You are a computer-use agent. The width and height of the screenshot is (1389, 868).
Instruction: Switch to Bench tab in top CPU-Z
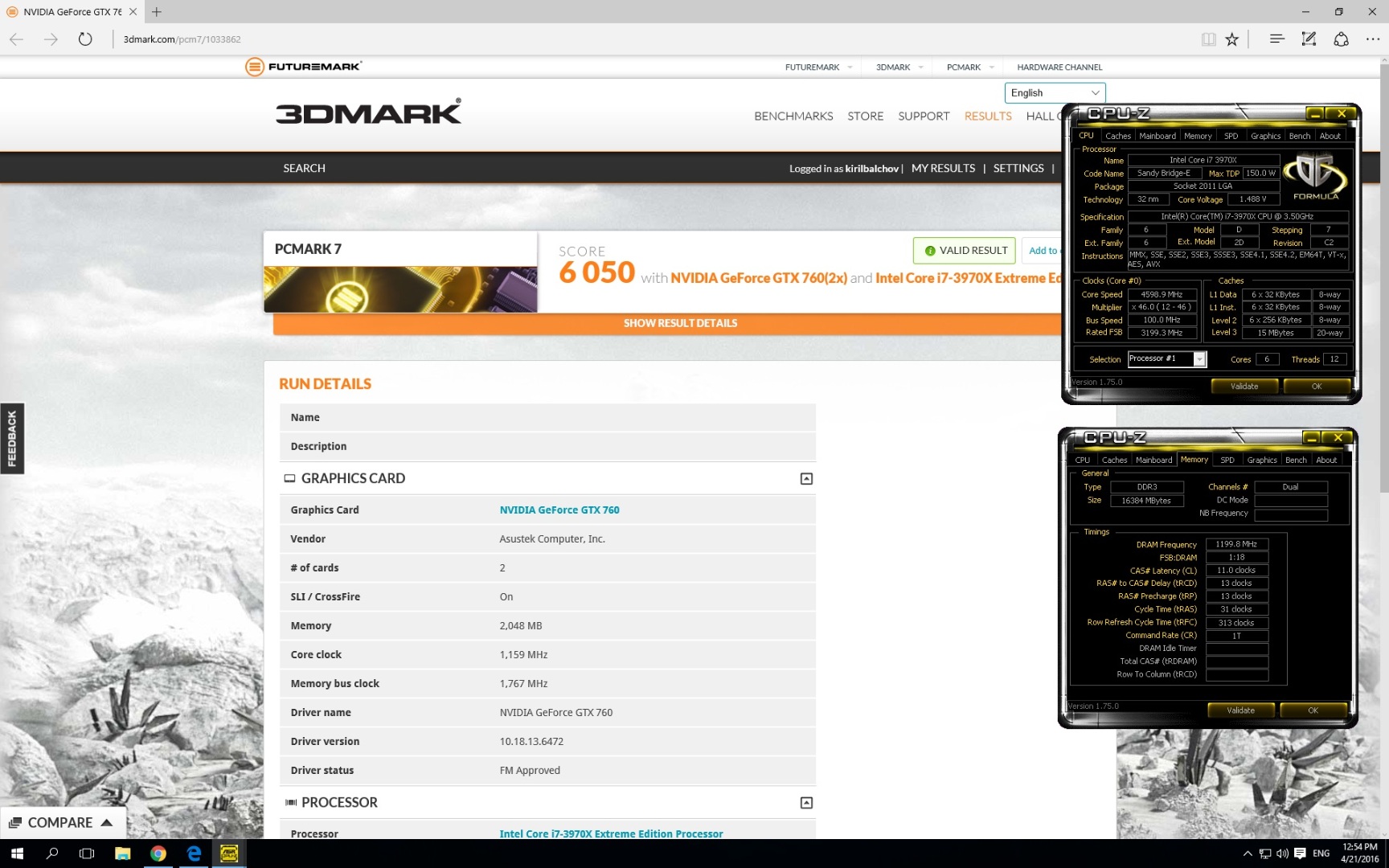tap(1300, 137)
